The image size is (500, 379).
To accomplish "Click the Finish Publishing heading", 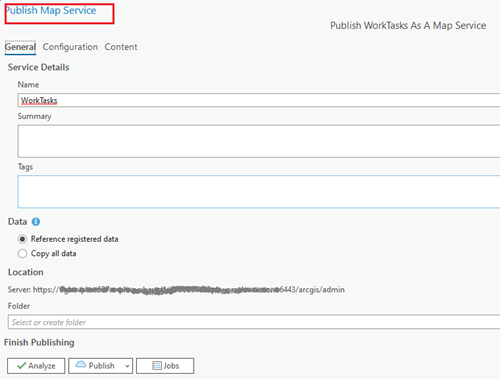I will tap(39, 343).
